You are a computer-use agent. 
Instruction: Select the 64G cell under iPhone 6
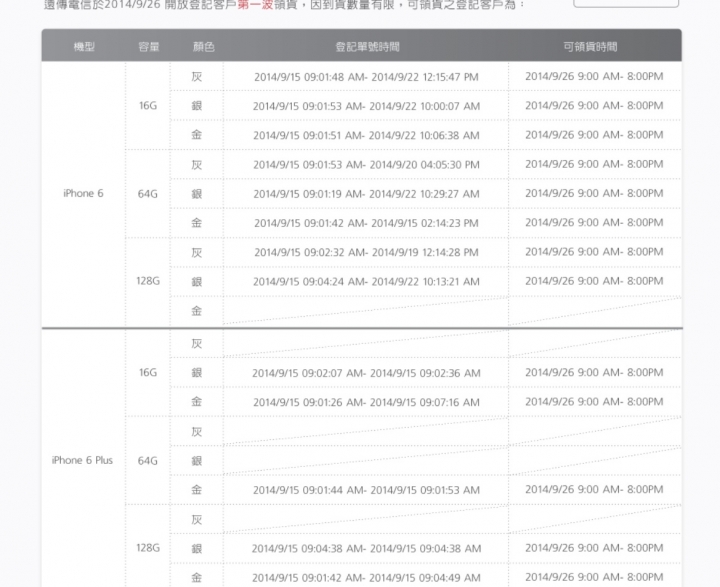(x=148, y=194)
